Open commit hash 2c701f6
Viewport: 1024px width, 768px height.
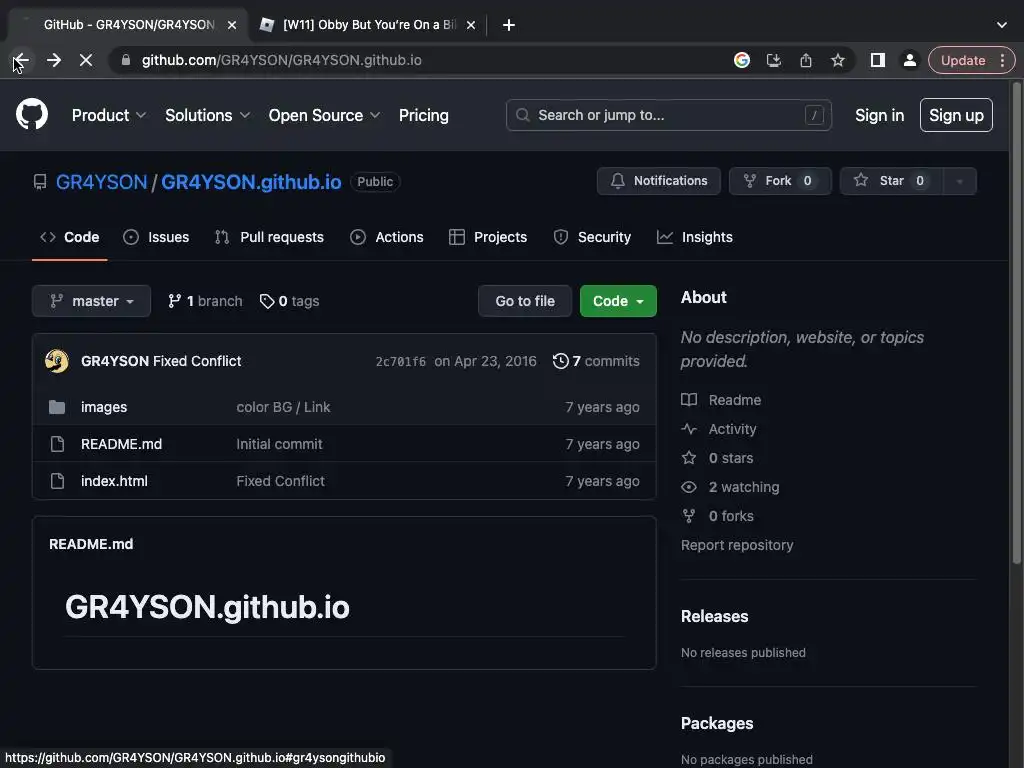[400, 362]
